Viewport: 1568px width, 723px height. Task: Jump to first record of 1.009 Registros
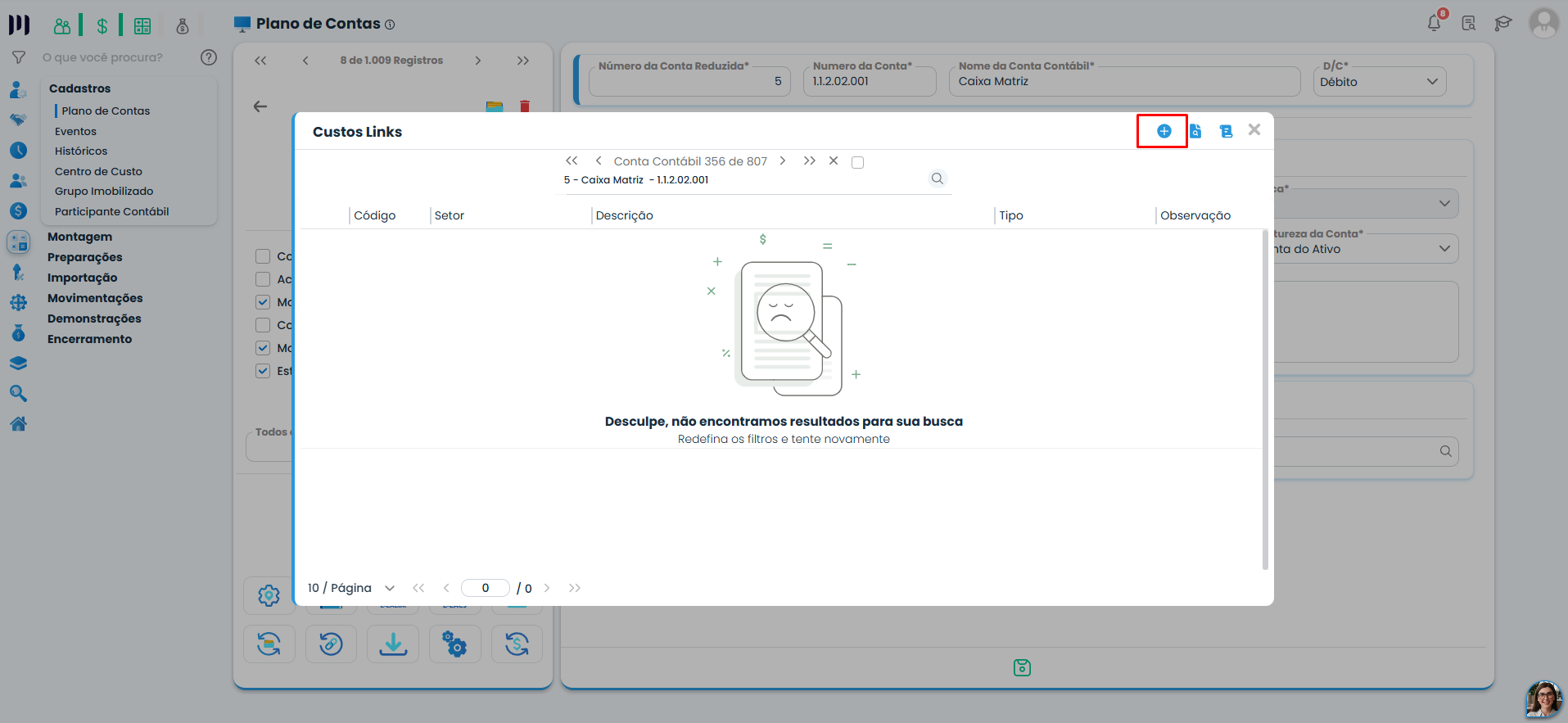(x=260, y=61)
